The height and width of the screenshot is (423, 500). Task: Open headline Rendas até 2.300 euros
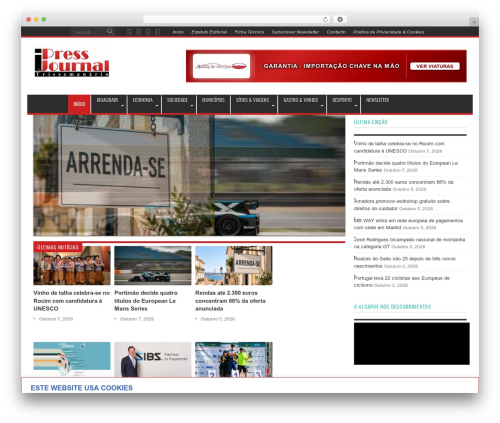point(230,301)
